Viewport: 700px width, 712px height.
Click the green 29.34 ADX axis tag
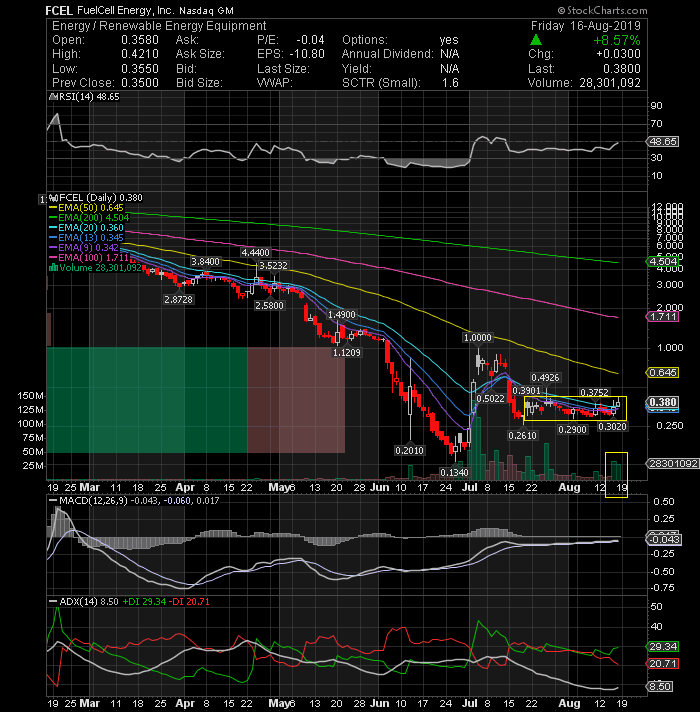click(x=663, y=647)
